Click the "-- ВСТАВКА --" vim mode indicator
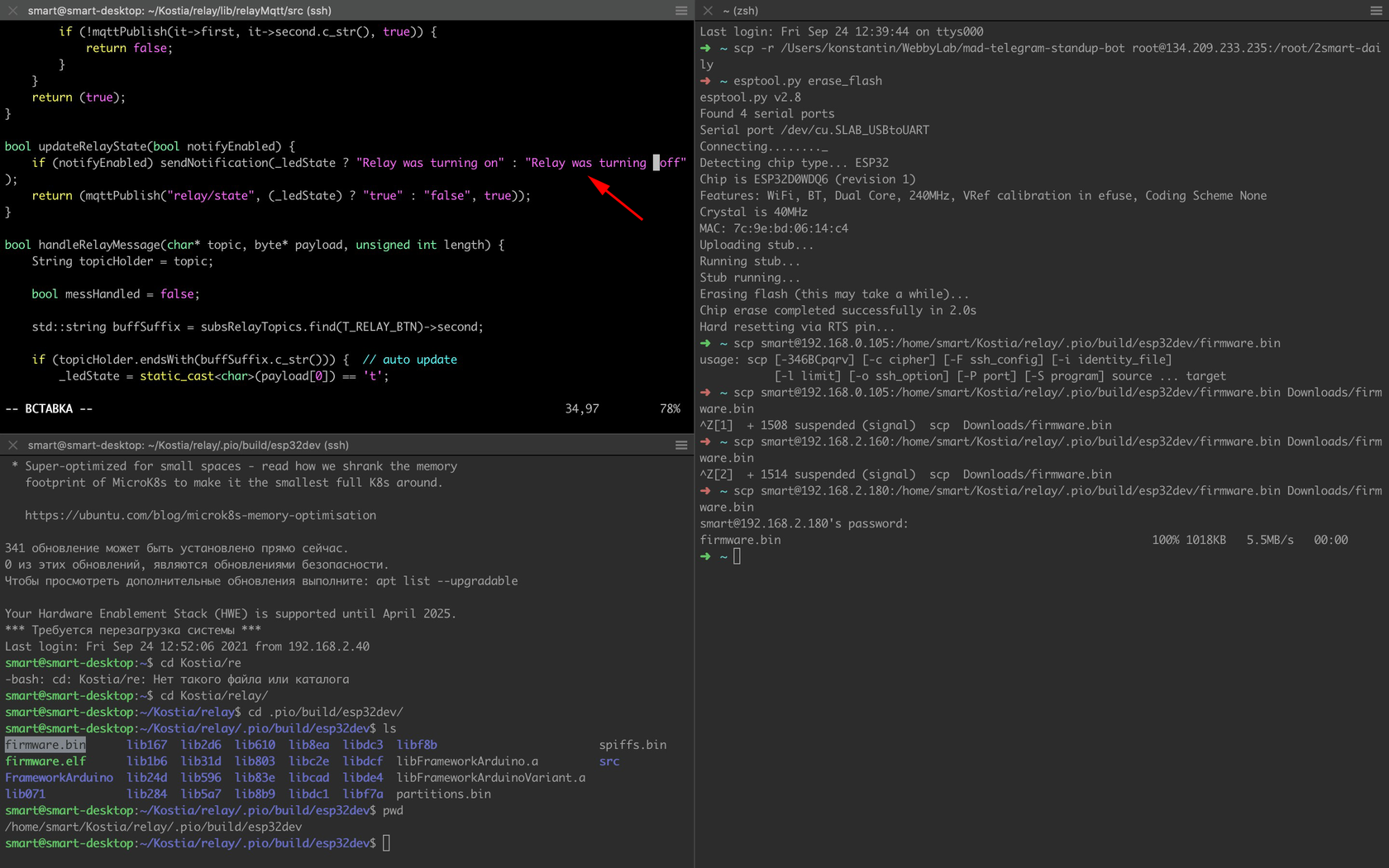1389x868 pixels. tap(49, 408)
